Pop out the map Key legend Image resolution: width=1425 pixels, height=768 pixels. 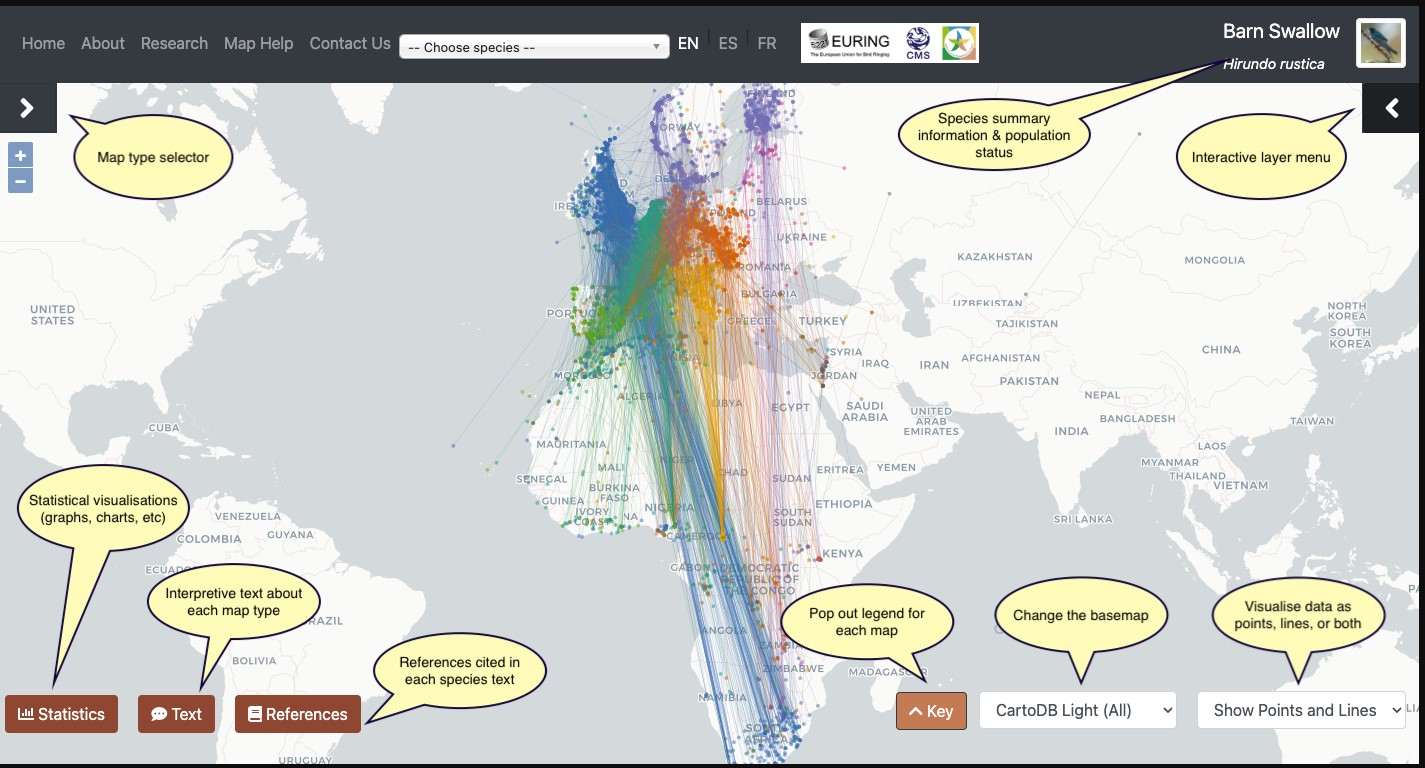coord(931,711)
